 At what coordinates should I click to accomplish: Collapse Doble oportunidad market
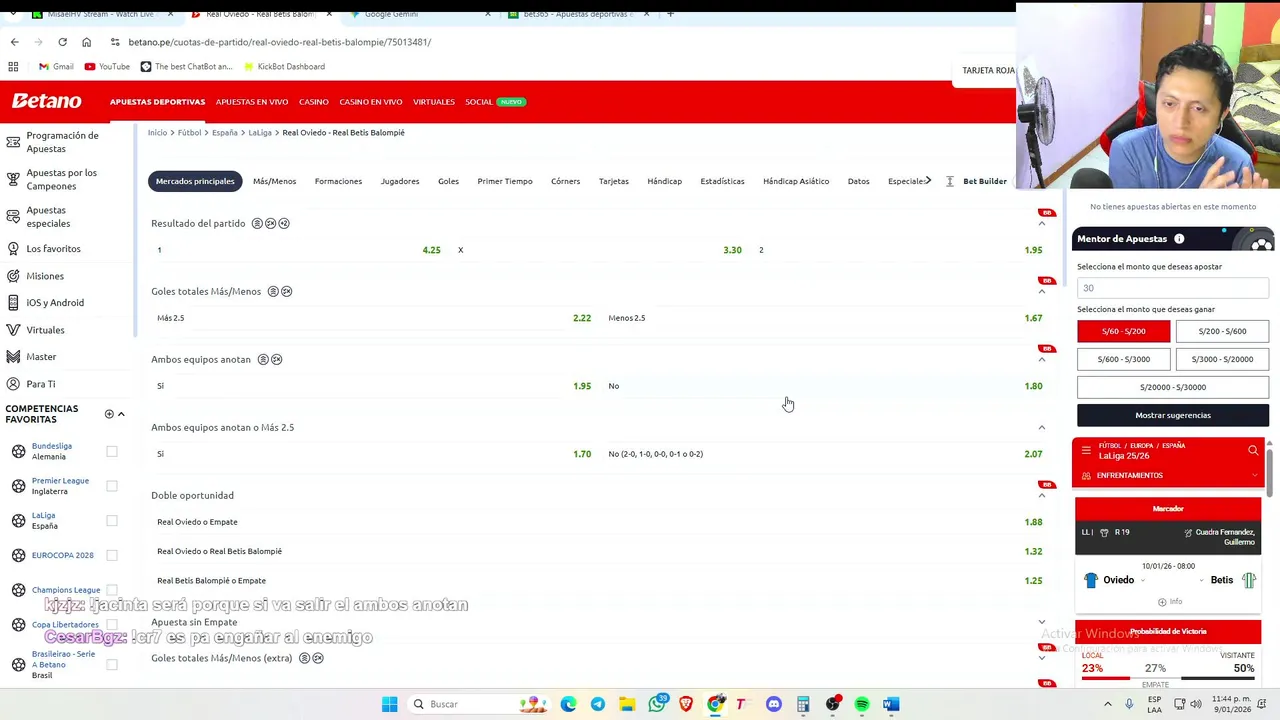click(x=1042, y=495)
